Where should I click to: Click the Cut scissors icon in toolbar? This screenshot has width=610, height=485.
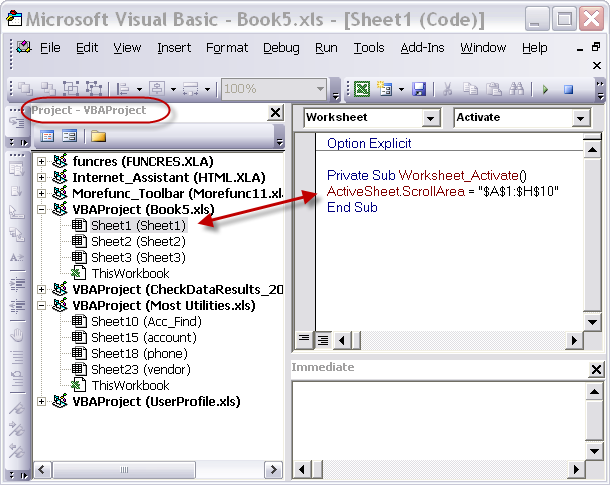pos(447,89)
